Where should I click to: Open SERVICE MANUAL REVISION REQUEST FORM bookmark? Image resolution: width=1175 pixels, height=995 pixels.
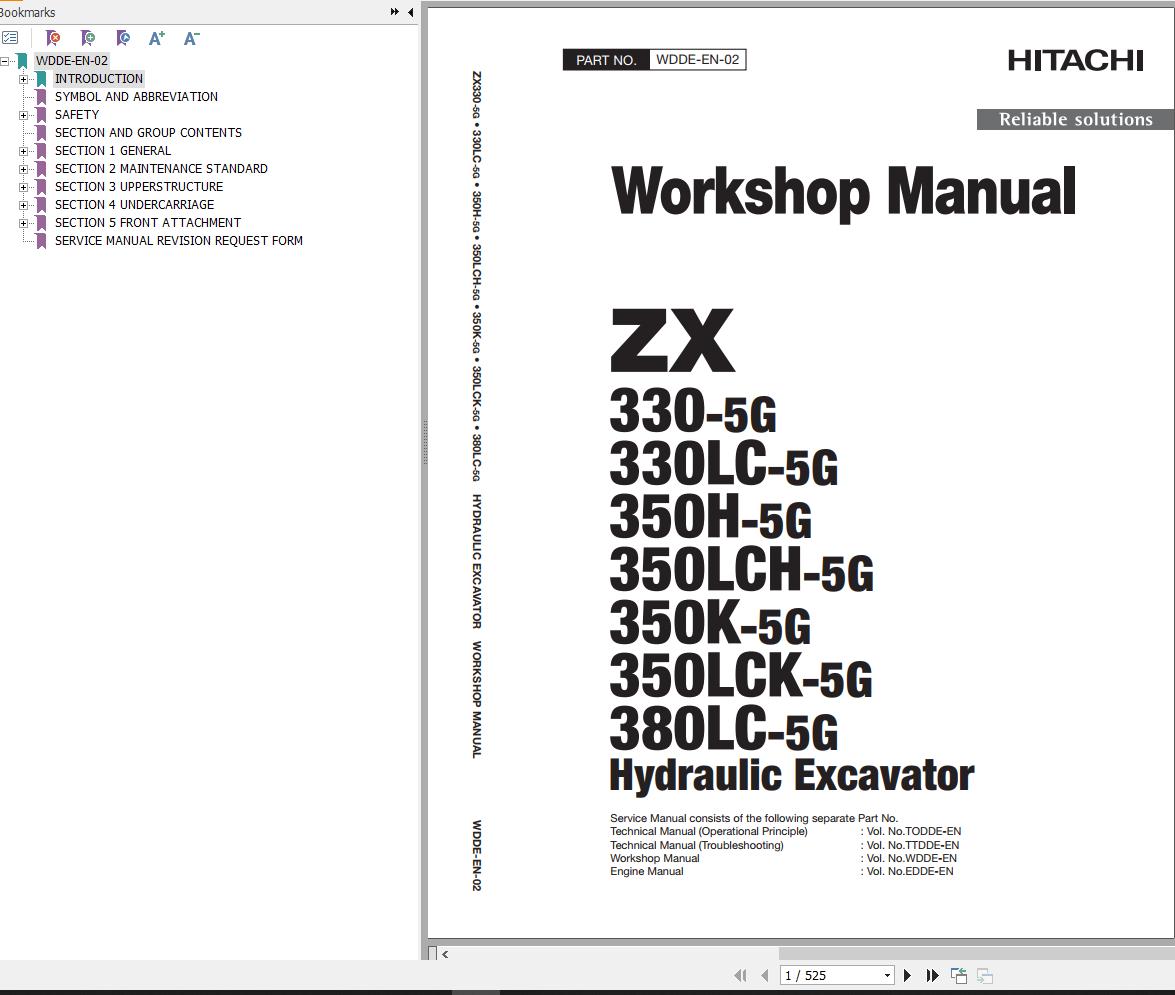click(x=178, y=241)
